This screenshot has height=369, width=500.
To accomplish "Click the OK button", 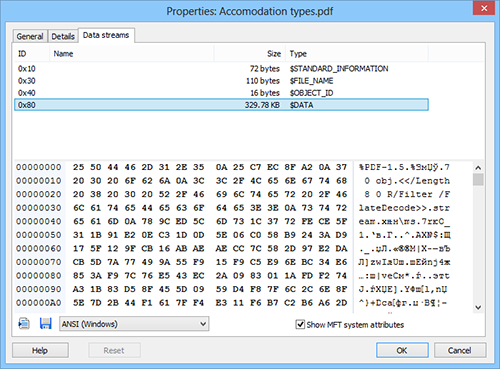I will (x=402, y=350).
